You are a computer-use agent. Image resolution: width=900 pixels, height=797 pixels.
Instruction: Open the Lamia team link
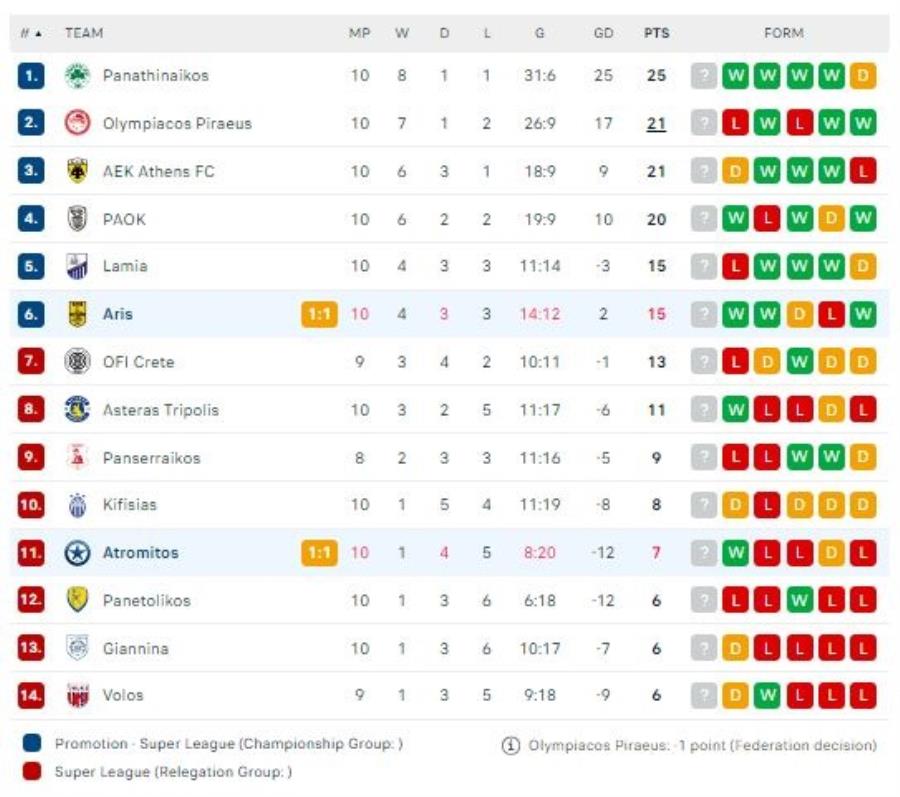click(x=125, y=266)
